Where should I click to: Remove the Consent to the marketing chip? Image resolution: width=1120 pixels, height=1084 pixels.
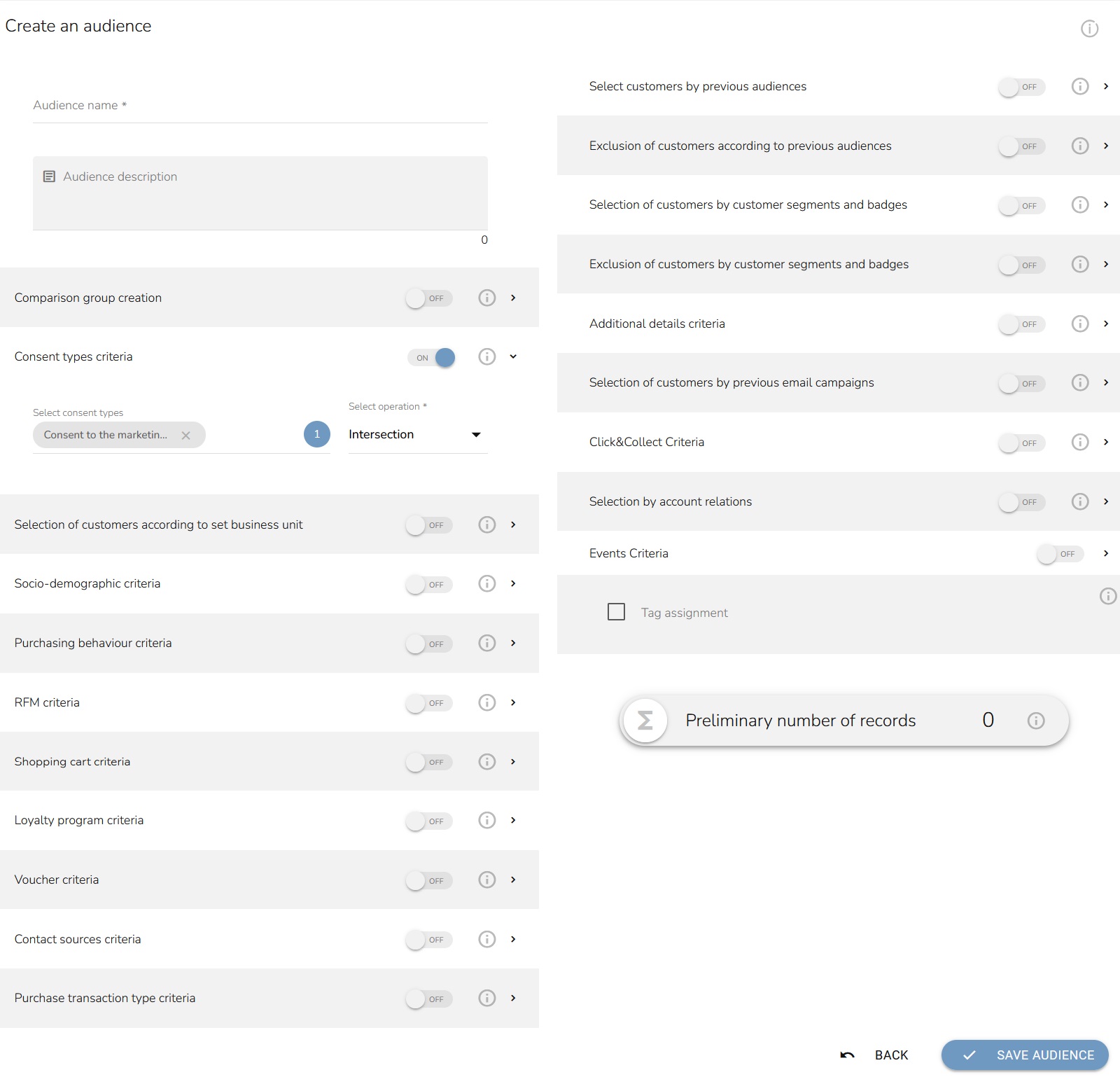(186, 436)
